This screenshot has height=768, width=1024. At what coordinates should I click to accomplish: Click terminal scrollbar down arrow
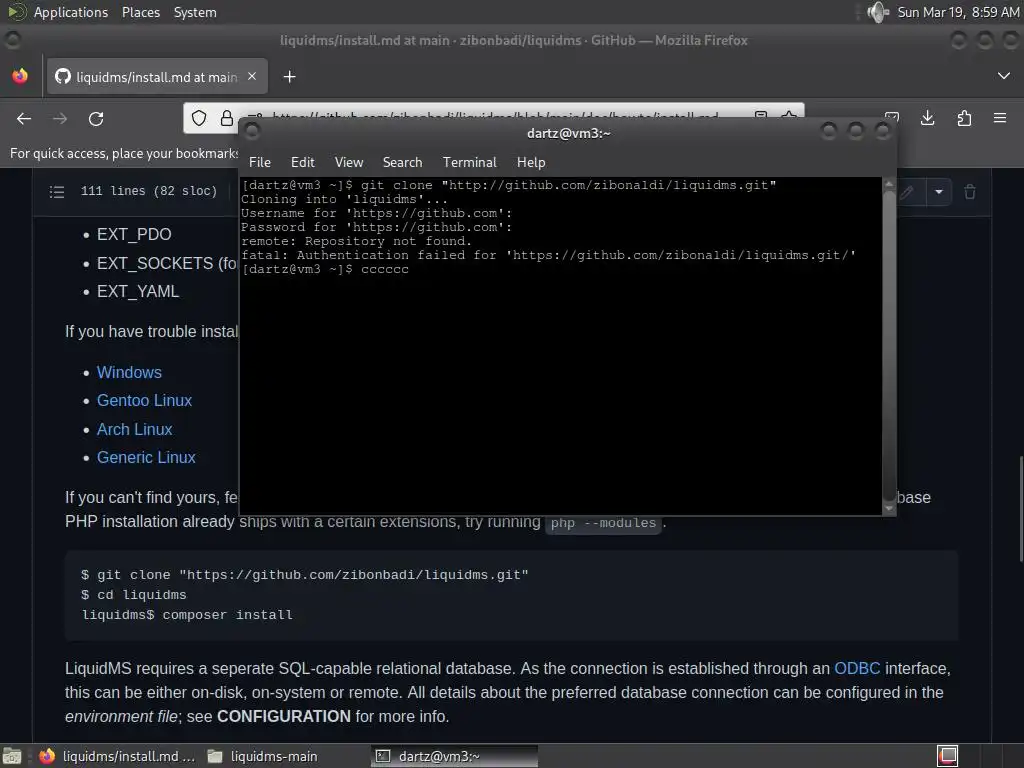(x=889, y=508)
